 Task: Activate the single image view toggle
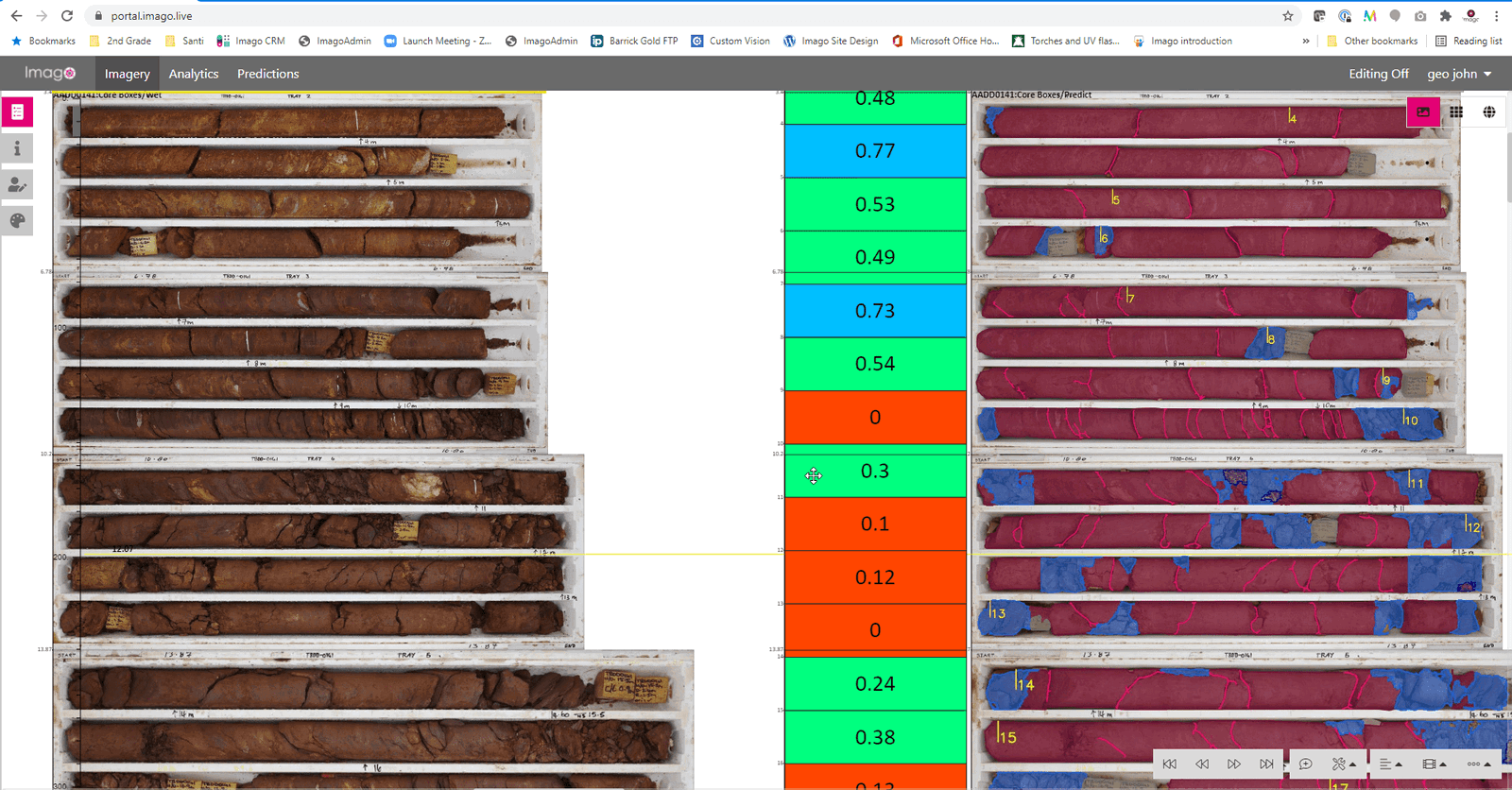tap(1423, 112)
